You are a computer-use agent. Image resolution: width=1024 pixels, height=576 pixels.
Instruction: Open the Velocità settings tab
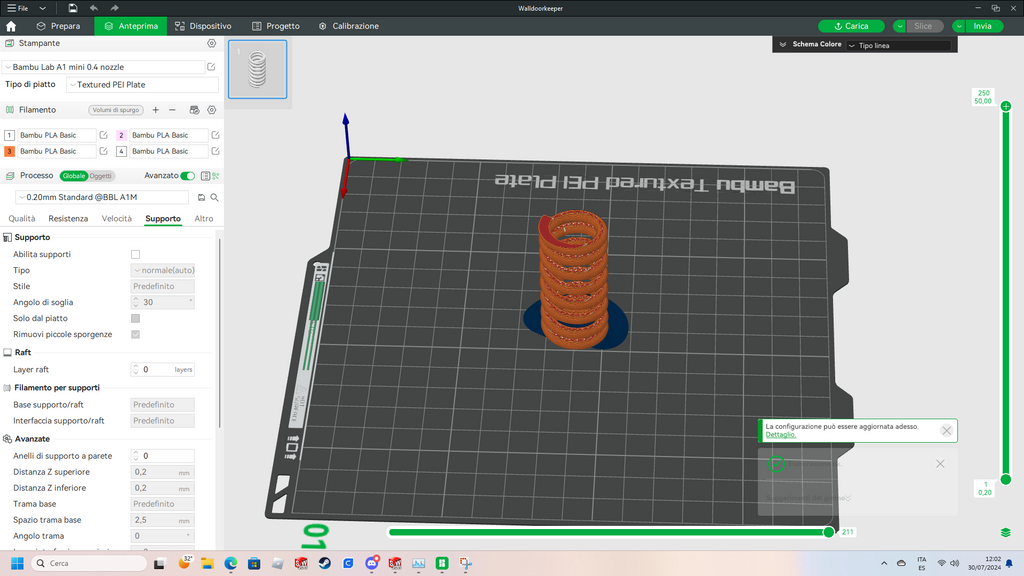click(116, 219)
